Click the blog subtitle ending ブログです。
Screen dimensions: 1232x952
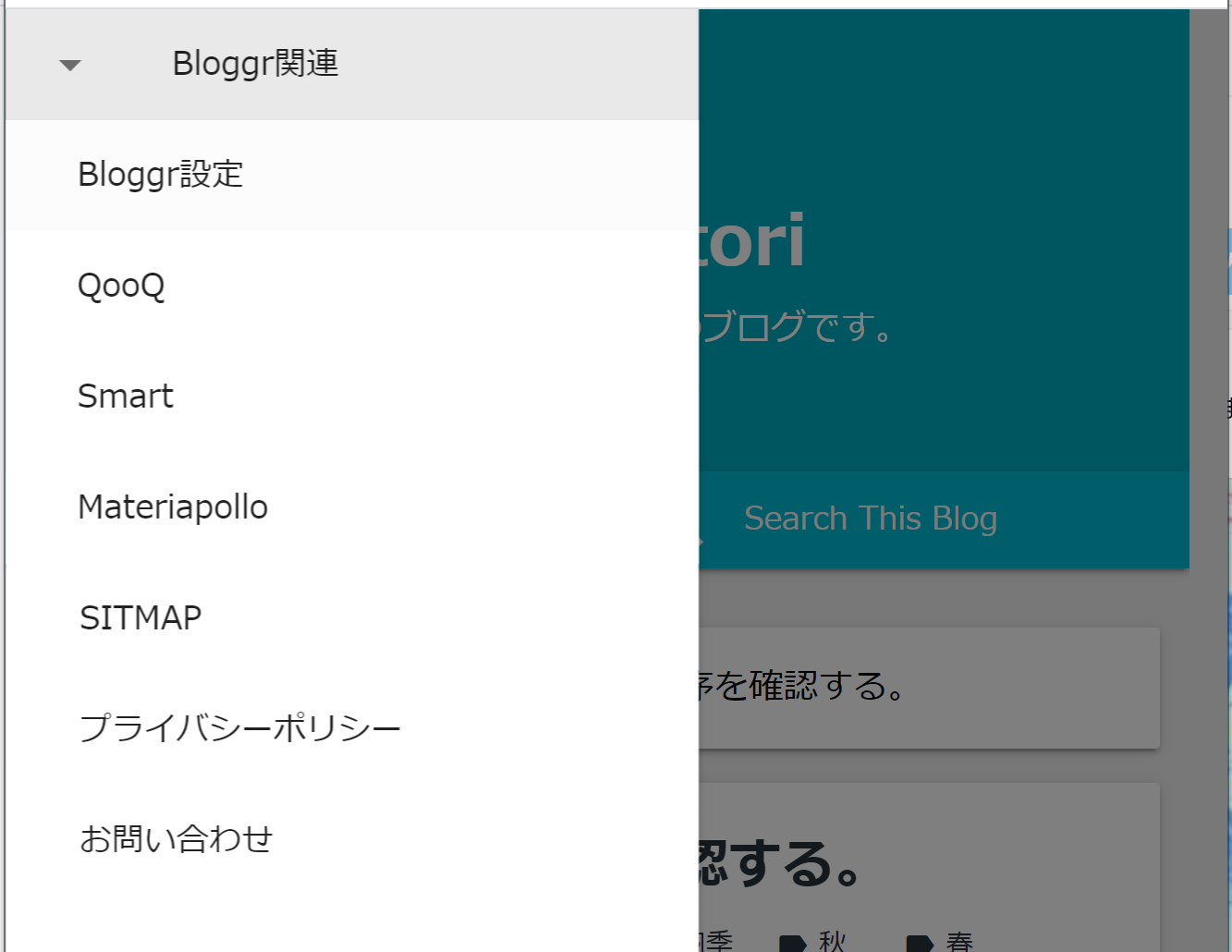(x=797, y=326)
